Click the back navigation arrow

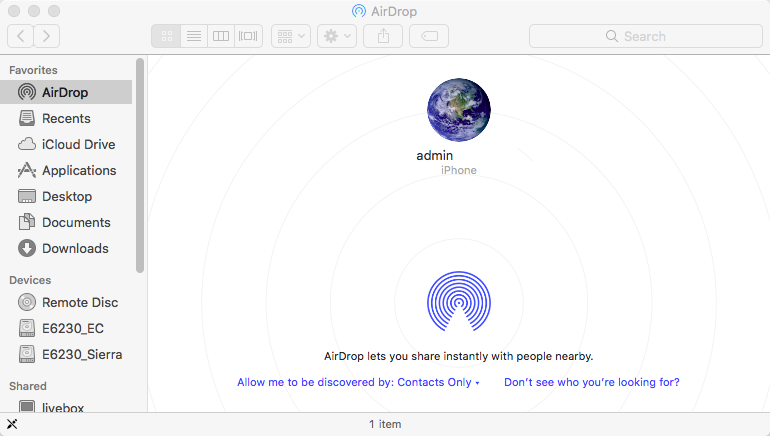point(21,36)
